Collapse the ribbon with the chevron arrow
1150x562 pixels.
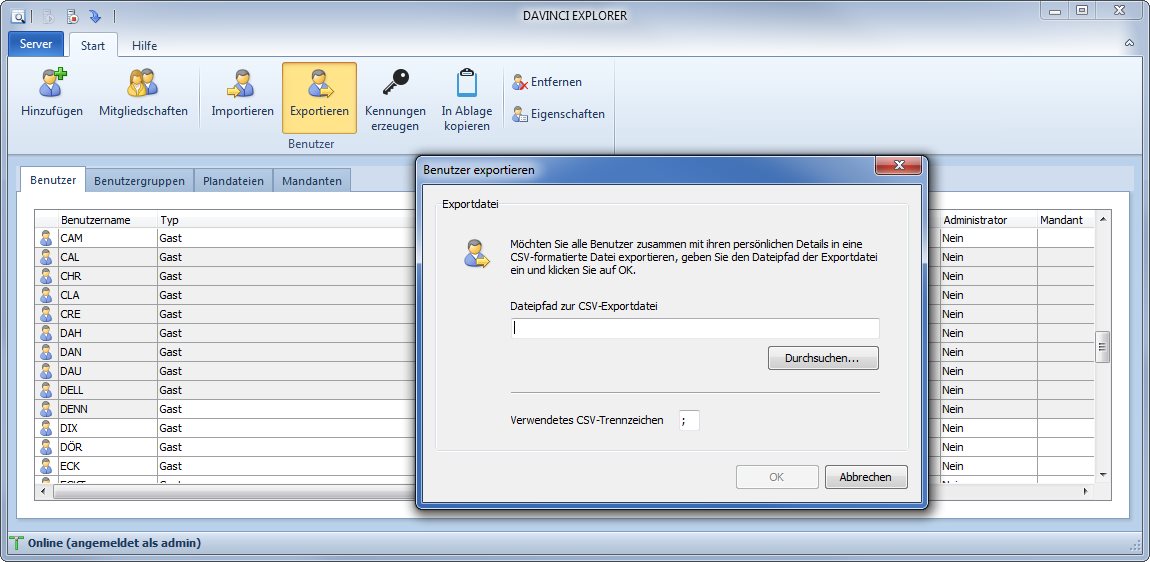[1129, 44]
